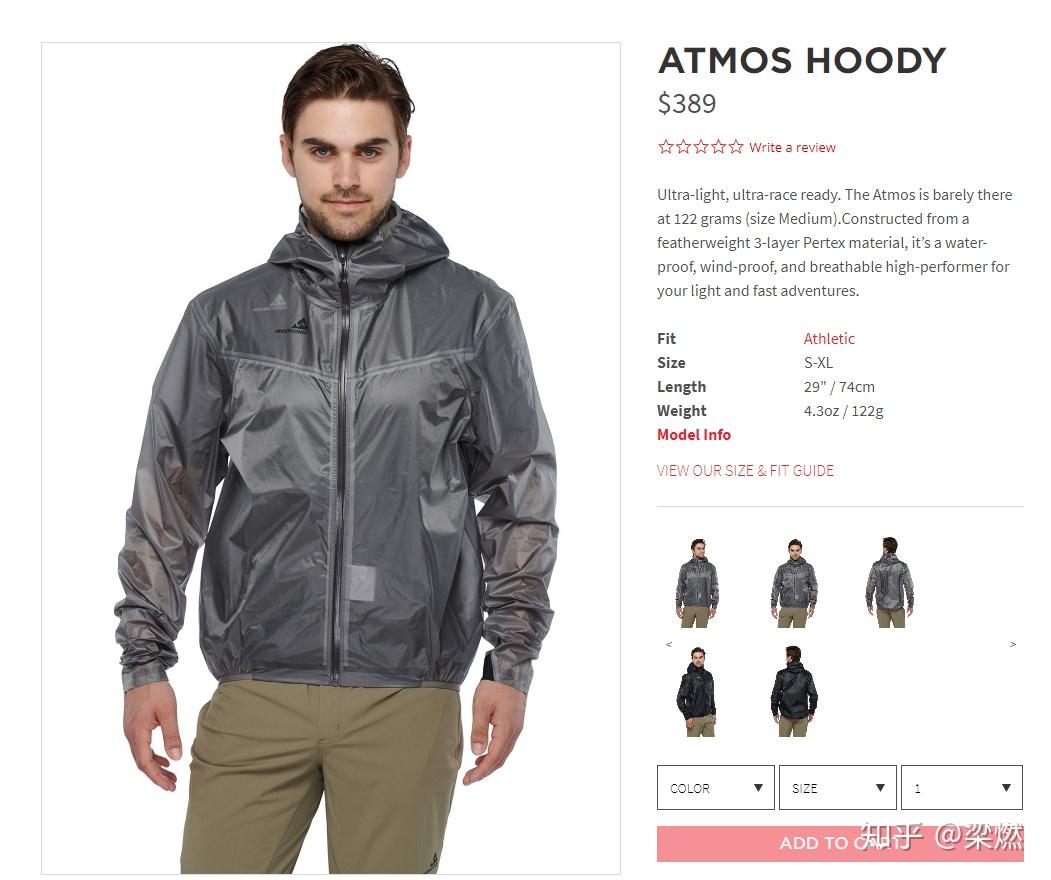1051x880 pixels.
Task: Click the second rating star
Action: coord(683,147)
